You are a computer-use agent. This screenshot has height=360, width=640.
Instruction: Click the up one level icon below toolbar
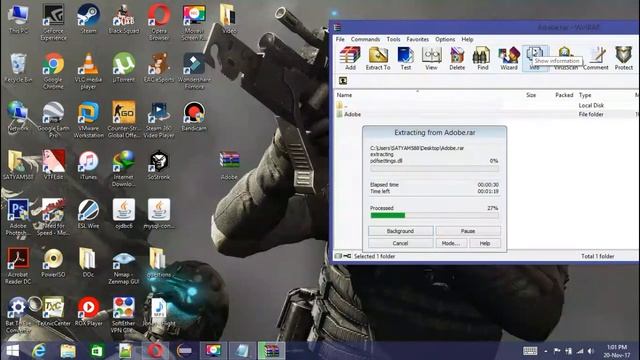click(x=343, y=81)
